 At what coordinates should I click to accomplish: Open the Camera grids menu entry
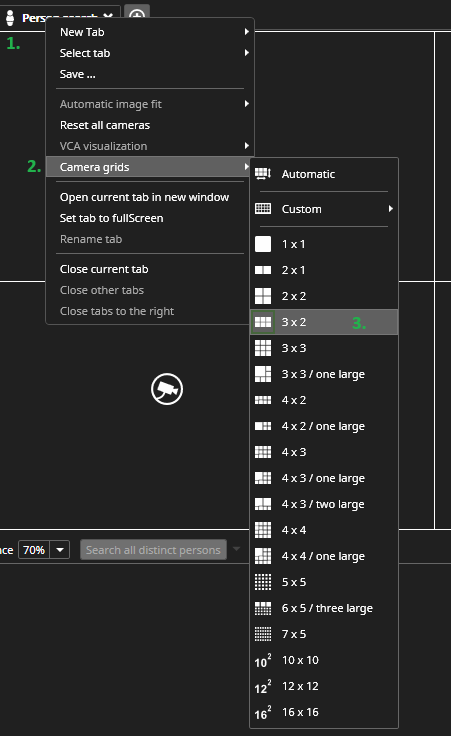click(x=149, y=167)
